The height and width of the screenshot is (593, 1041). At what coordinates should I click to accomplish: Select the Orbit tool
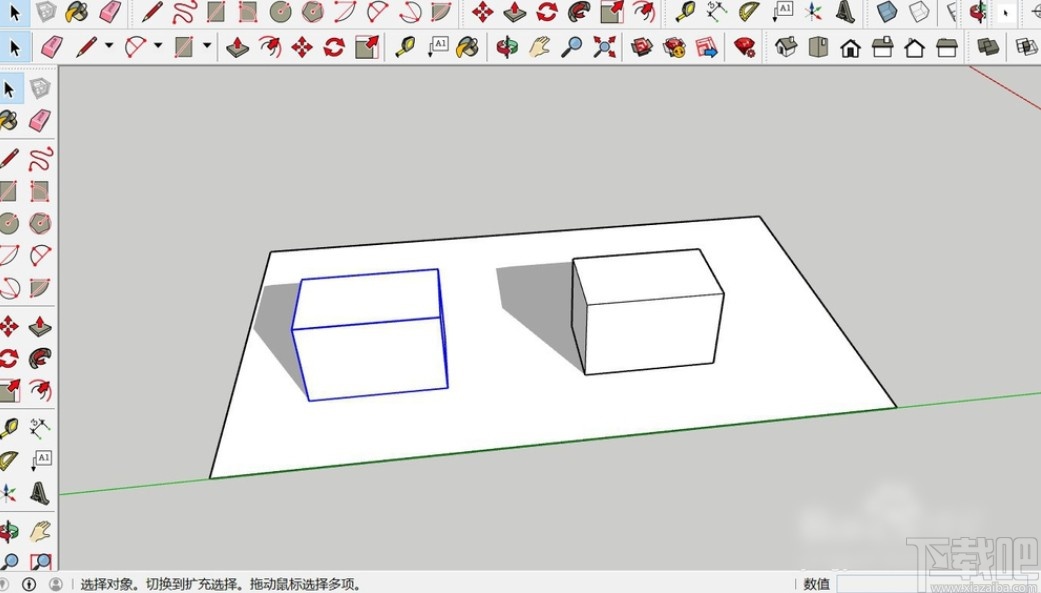tap(506, 46)
